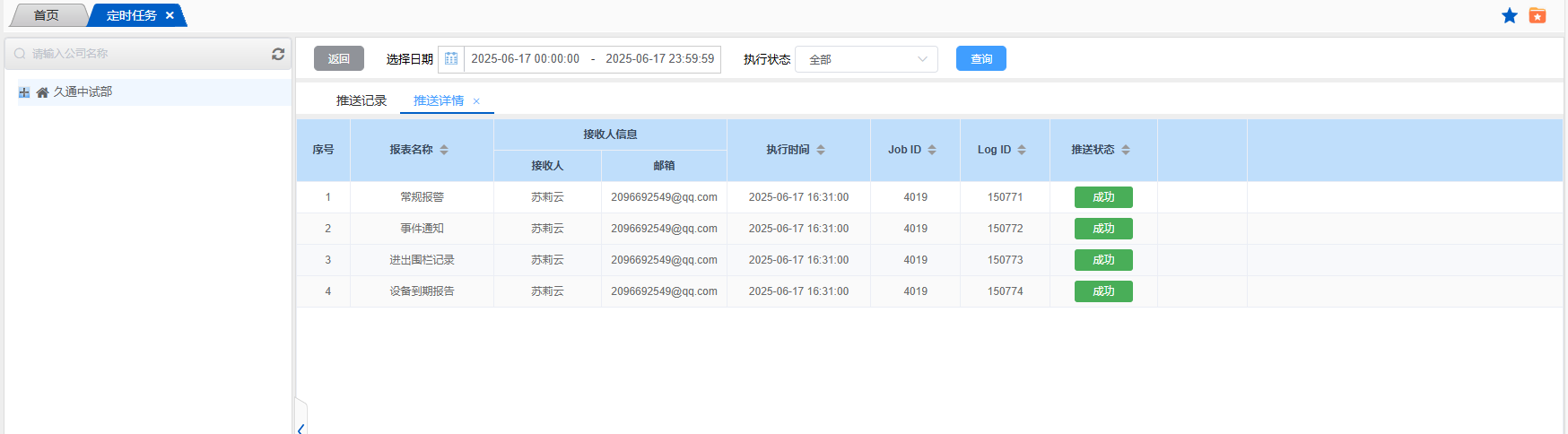Image resolution: width=1568 pixels, height=434 pixels.
Task: Switch to the 首页 tab
Action: pos(47,15)
